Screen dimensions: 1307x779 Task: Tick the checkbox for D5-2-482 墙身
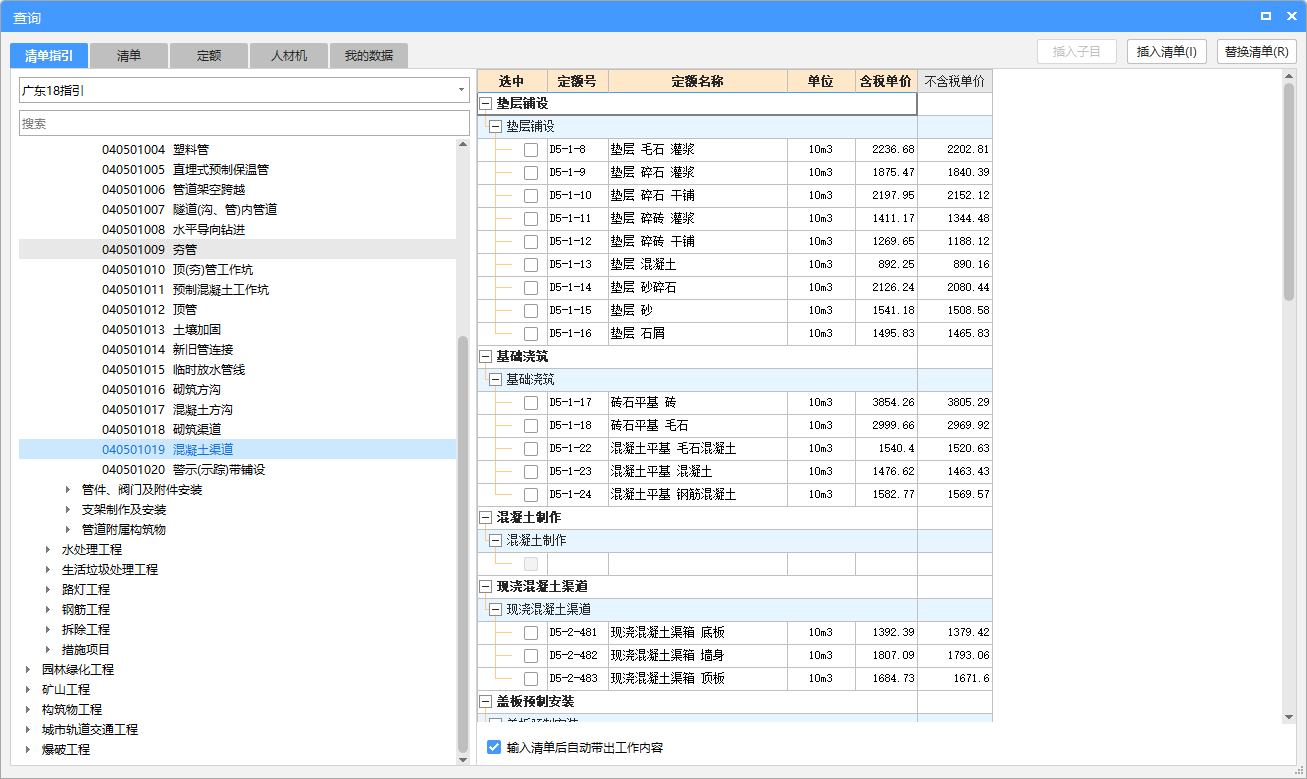click(531, 656)
